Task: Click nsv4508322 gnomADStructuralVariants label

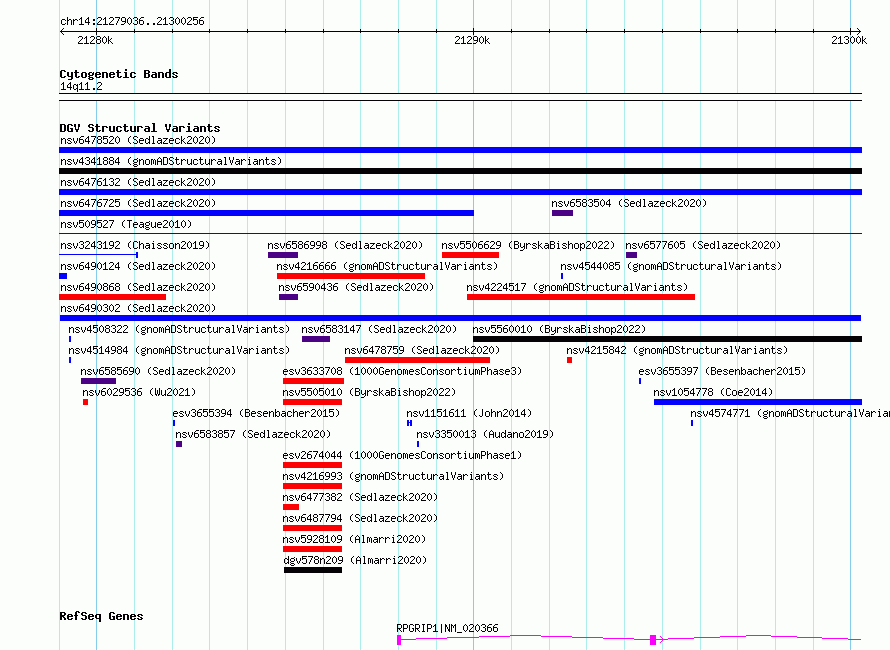Action: [179, 329]
